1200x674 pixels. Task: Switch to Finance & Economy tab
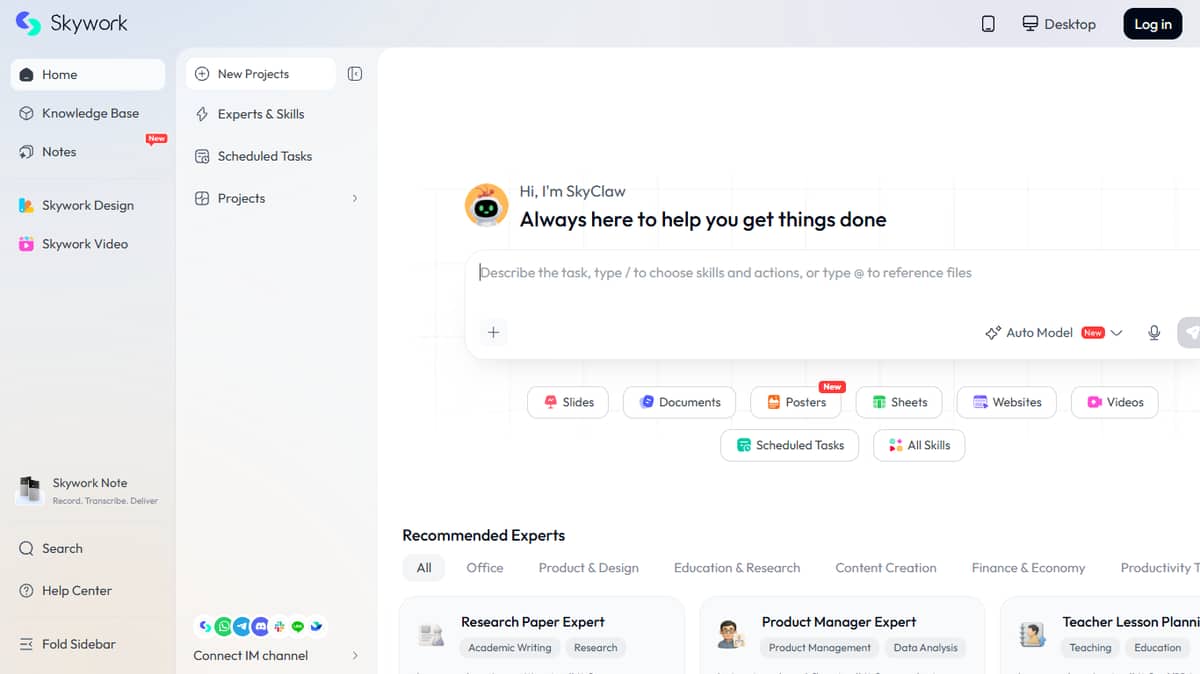point(1028,568)
